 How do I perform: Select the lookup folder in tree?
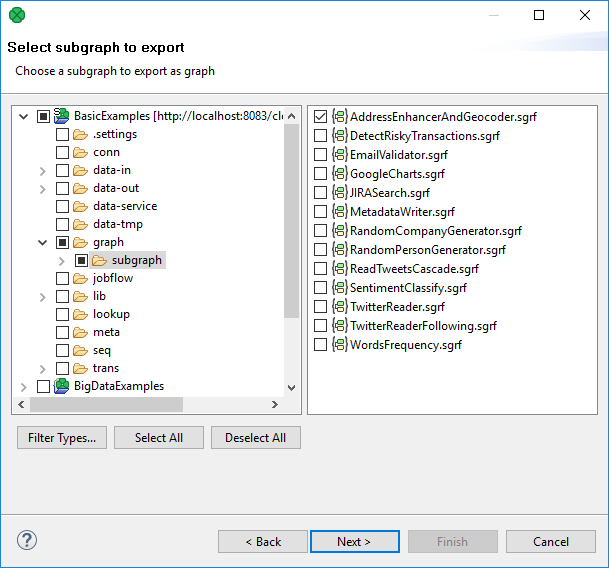pos(111,314)
